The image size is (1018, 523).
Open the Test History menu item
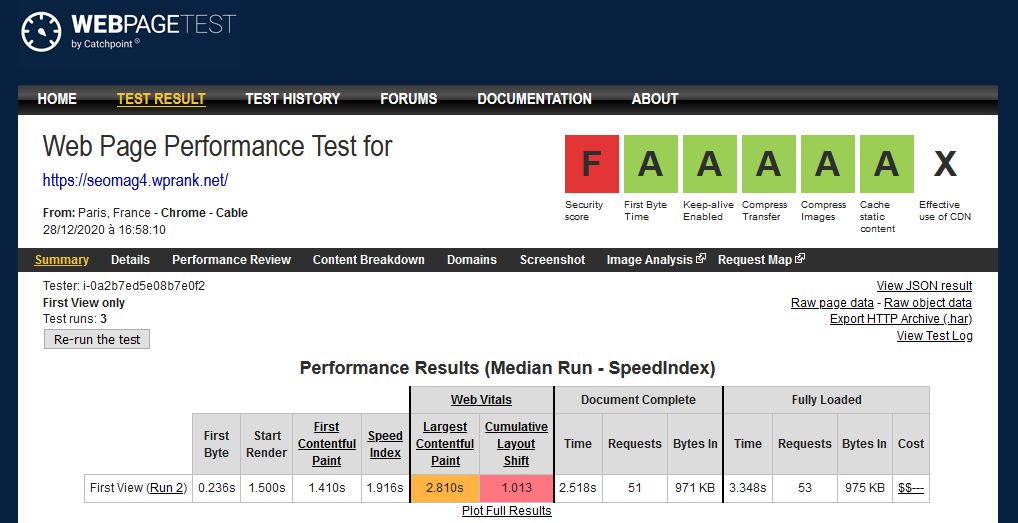[292, 99]
